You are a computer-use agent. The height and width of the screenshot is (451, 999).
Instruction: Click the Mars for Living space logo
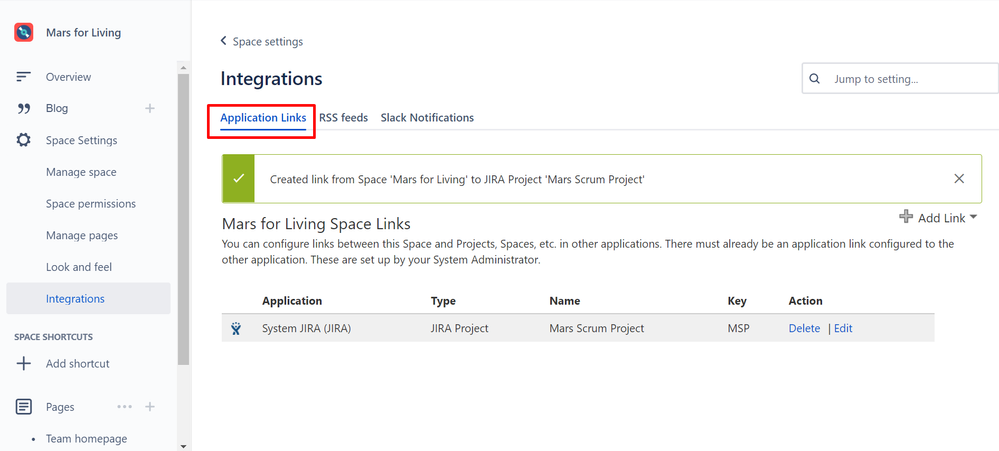(24, 32)
